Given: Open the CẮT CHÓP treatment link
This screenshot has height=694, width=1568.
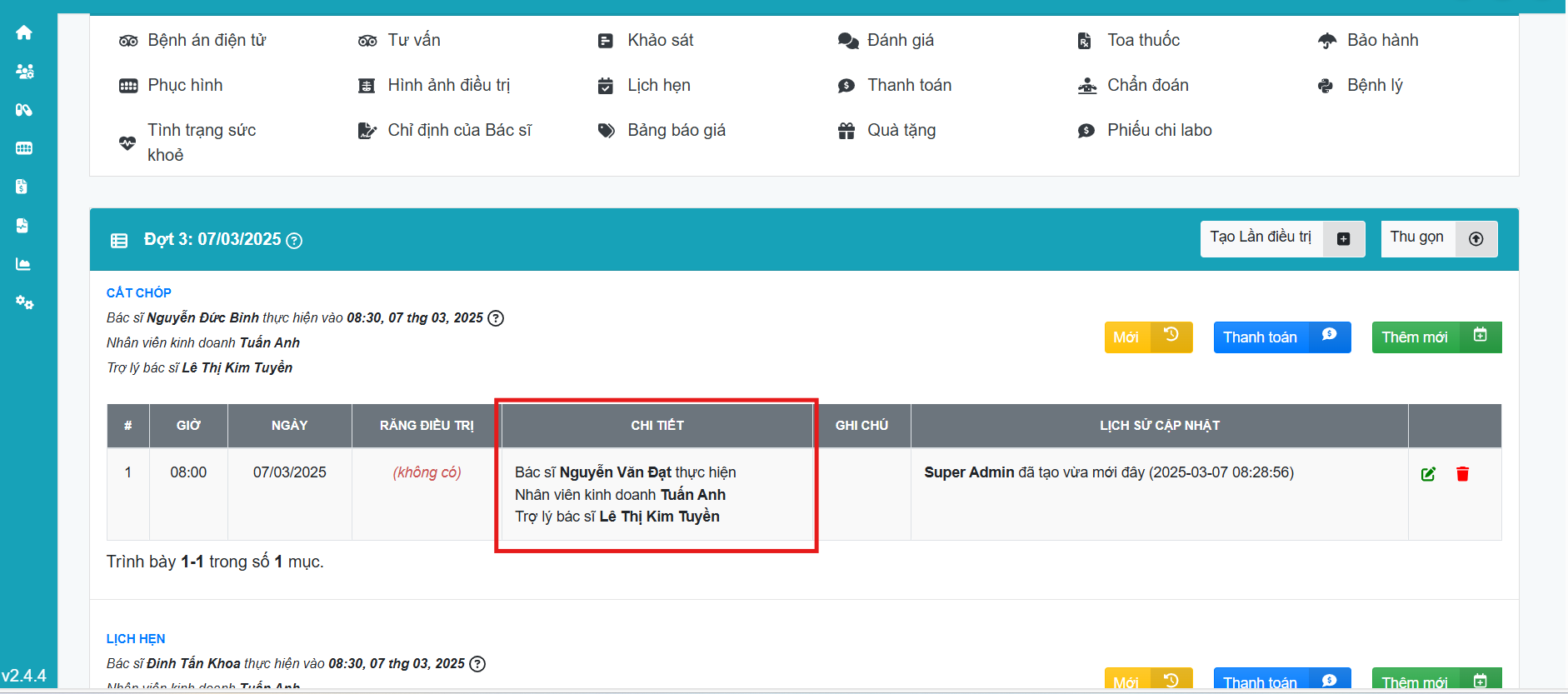Looking at the screenshot, I should pos(139,293).
